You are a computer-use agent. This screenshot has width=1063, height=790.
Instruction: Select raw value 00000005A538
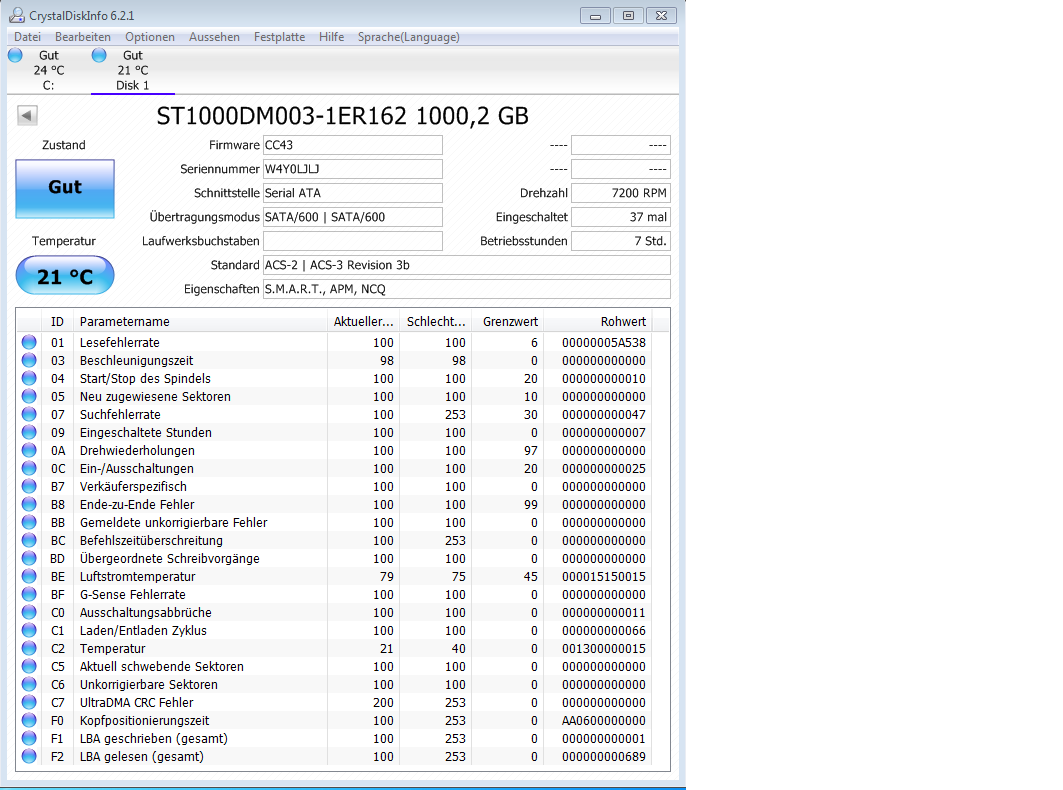(603, 342)
